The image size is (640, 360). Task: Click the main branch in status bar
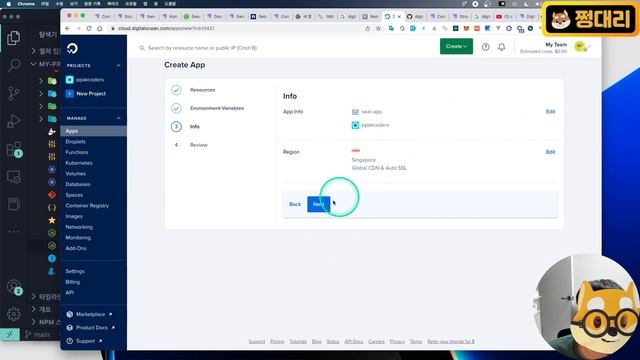tap(38, 334)
